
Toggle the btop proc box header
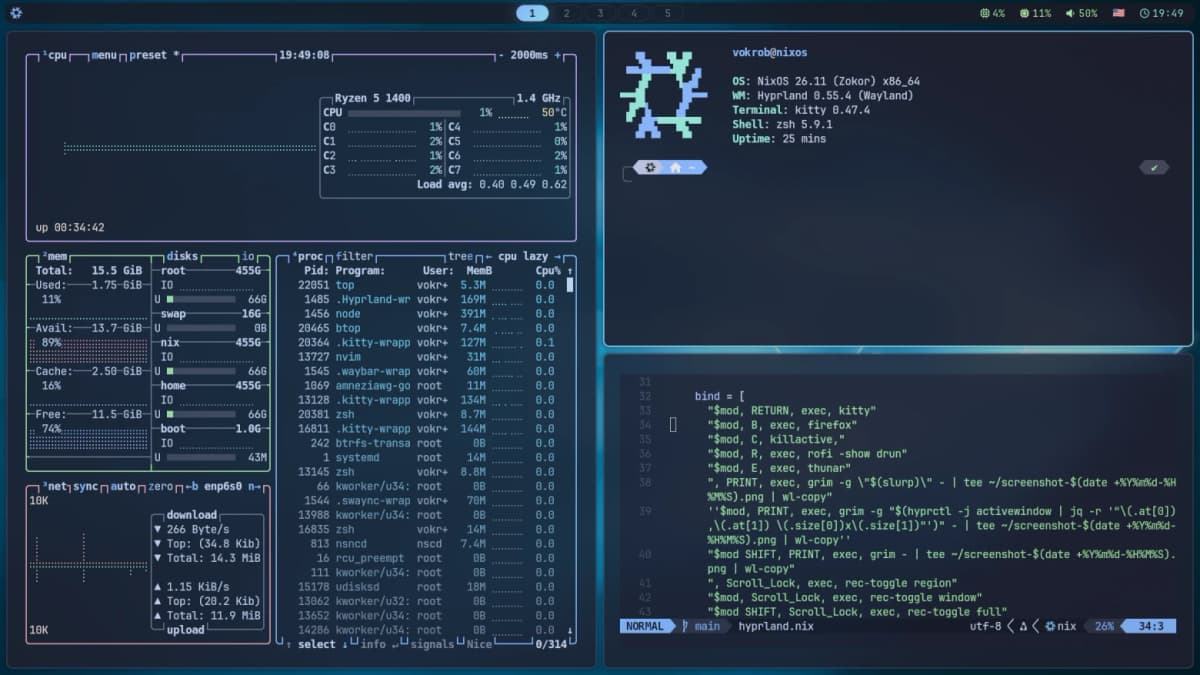point(309,256)
